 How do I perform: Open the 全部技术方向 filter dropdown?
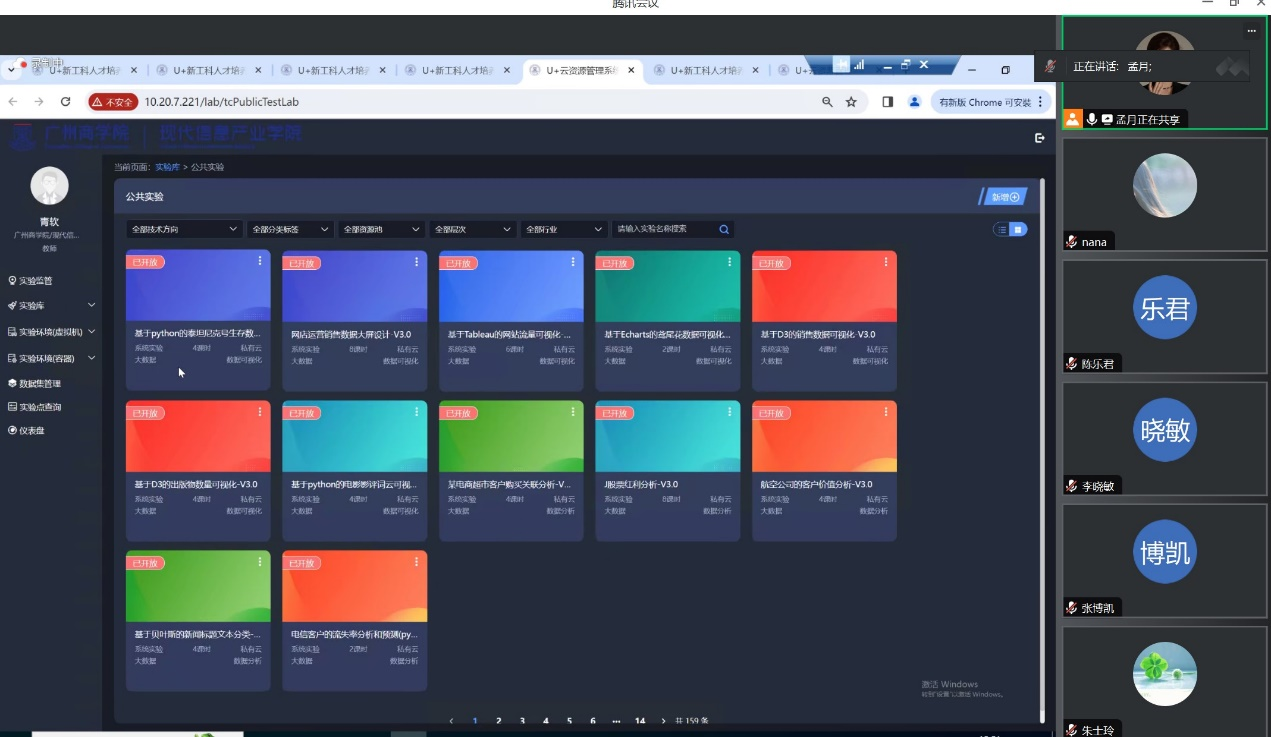click(184, 229)
